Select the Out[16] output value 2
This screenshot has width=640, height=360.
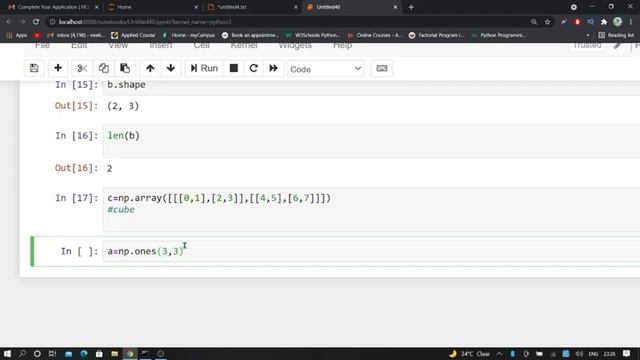pos(109,169)
